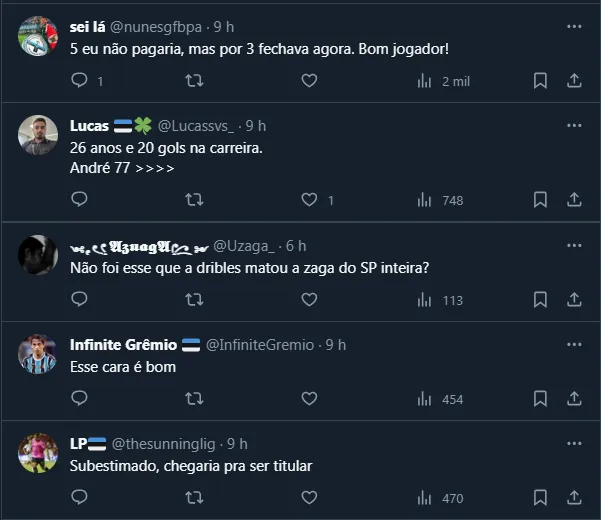This screenshot has width=601, height=520.
Task: Open more options menu on Lucas's tweet
Action: [x=574, y=126]
